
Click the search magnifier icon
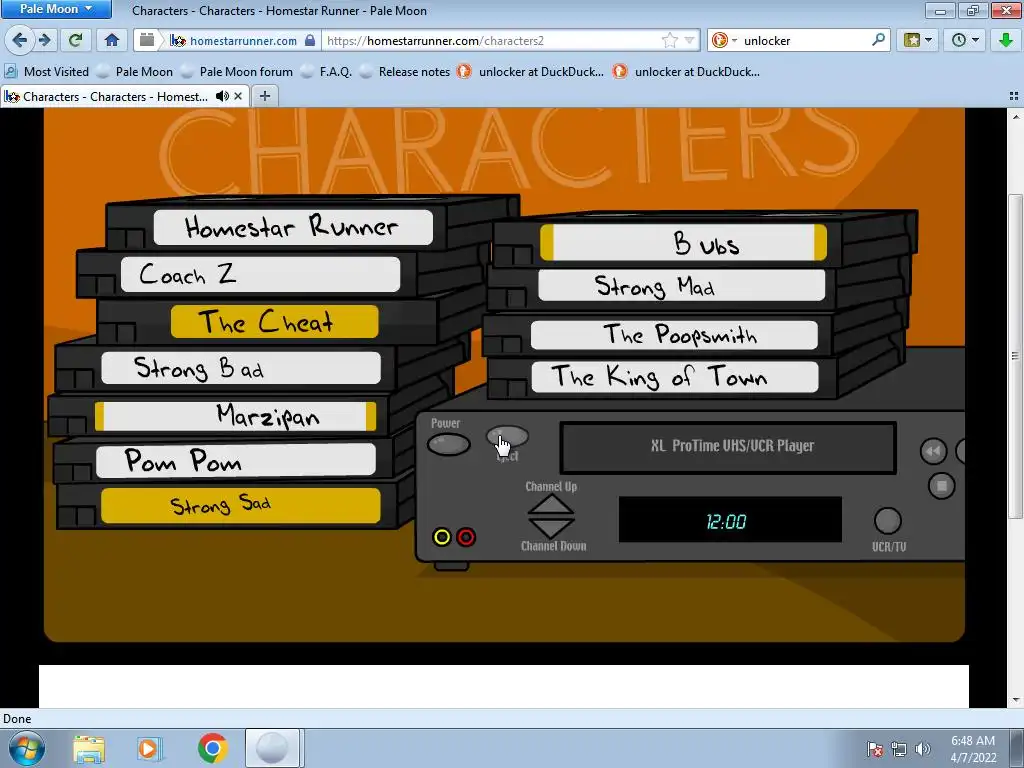[x=878, y=40]
